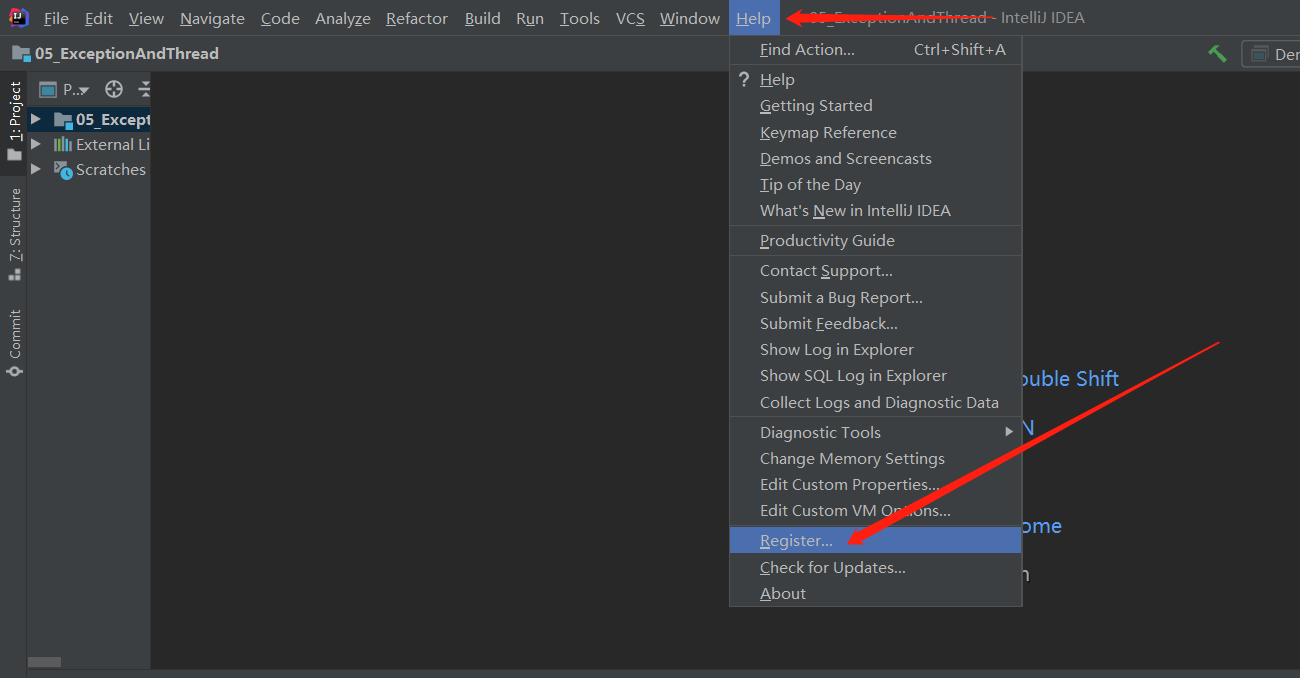
Task: Toggle the Commit tool window tab
Action: 14,343
